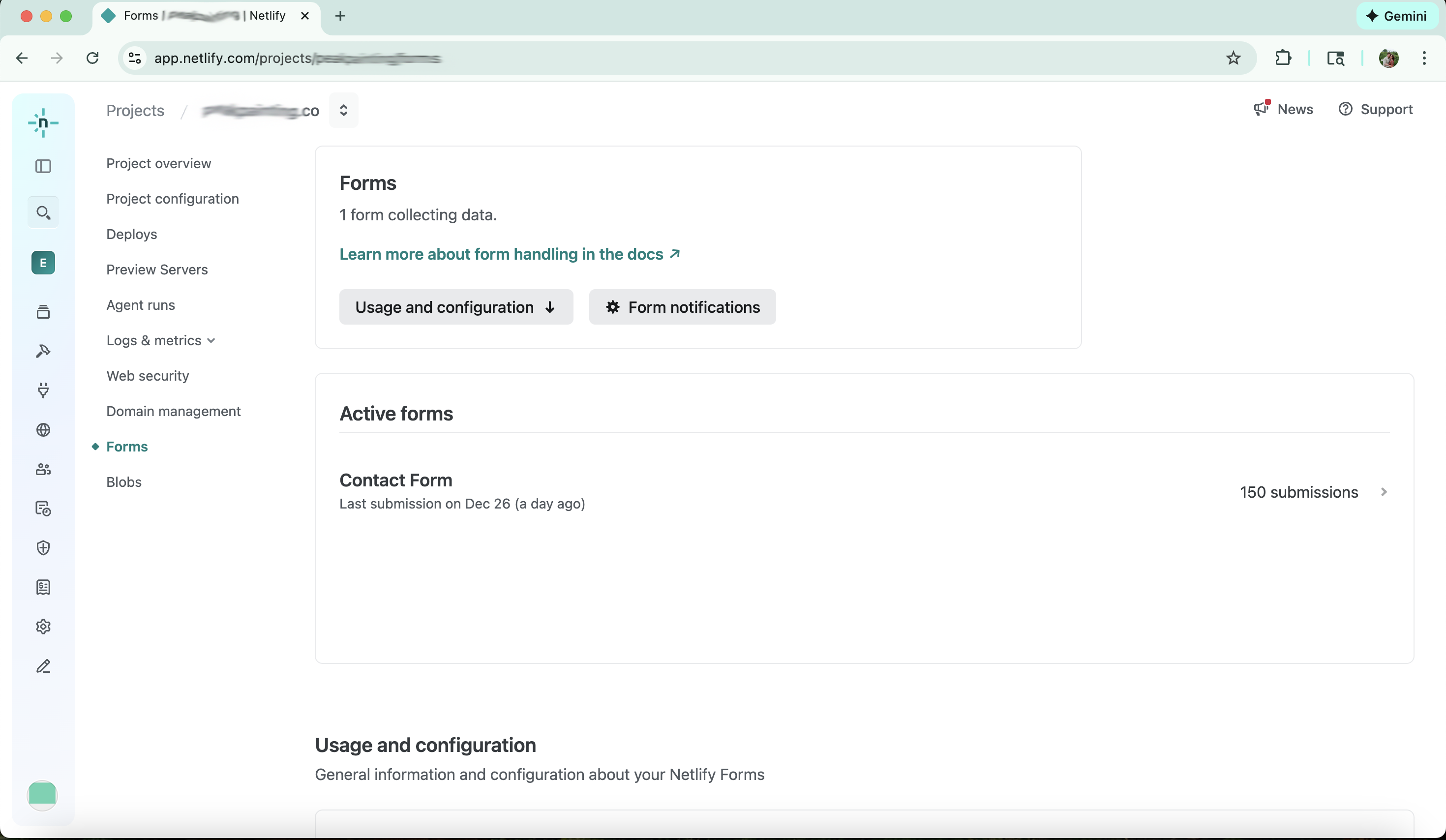Open the search tool in the sidebar
Image resolution: width=1446 pixels, height=840 pixels.
point(43,211)
